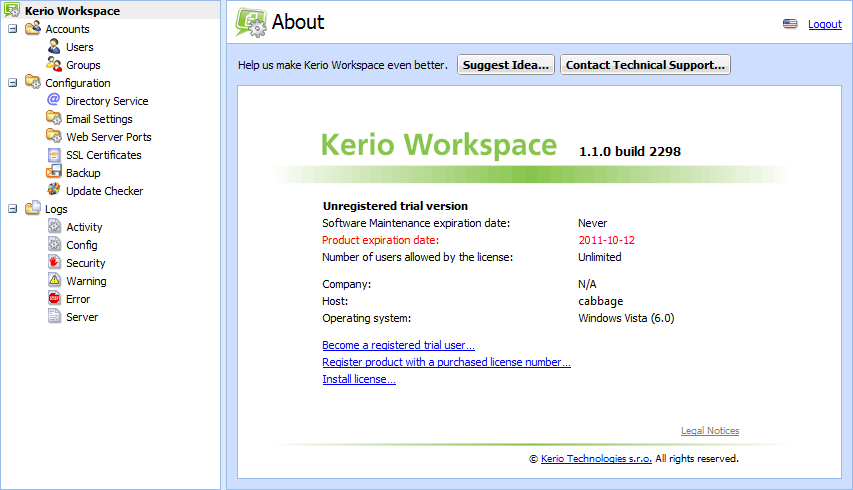Image resolution: width=853 pixels, height=490 pixels.
Task: Collapse the Logs tree node
Action: tap(13, 209)
